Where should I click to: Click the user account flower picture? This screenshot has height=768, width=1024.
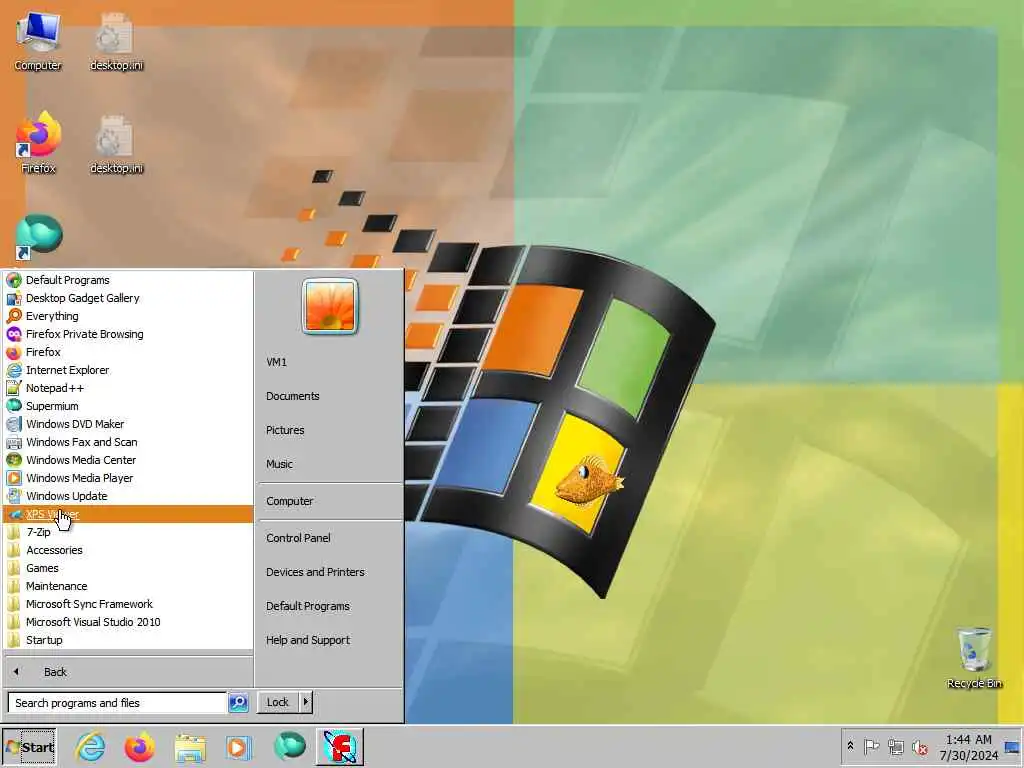[x=330, y=306]
